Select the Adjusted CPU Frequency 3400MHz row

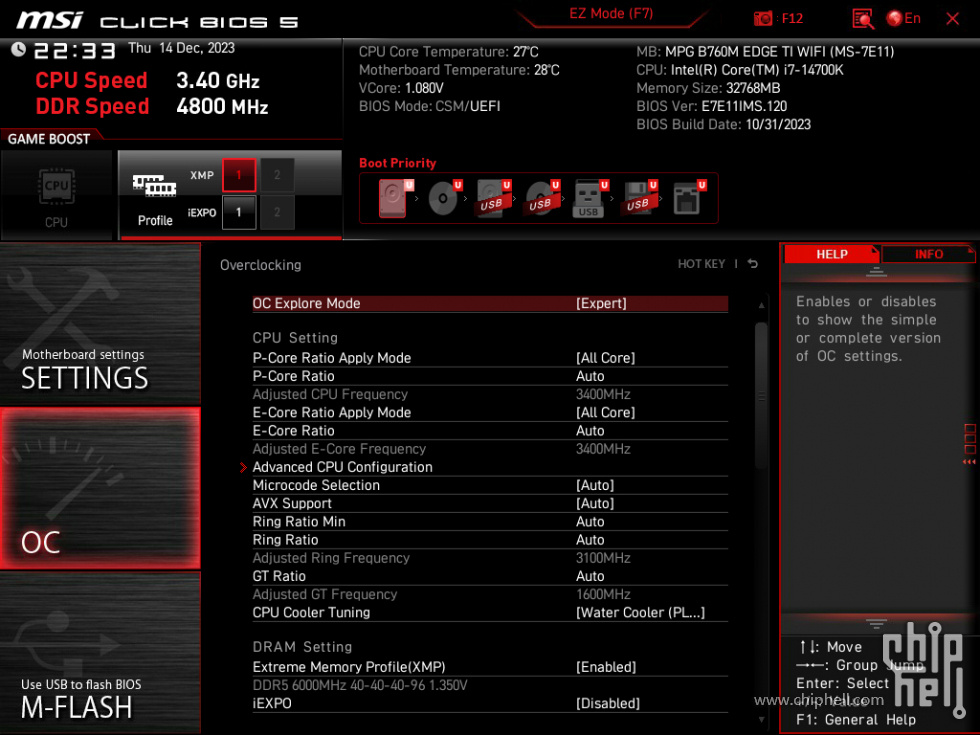[490, 394]
